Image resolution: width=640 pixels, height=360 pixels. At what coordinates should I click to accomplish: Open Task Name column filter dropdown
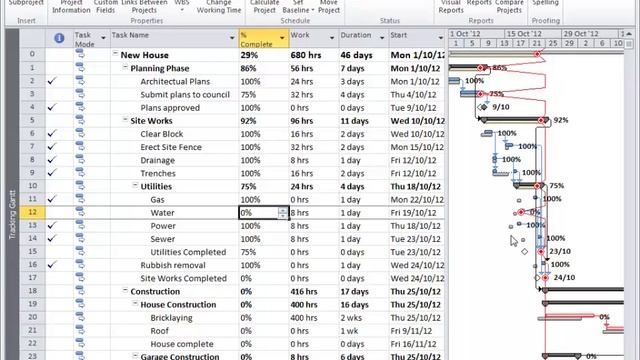tap(232, 38)
